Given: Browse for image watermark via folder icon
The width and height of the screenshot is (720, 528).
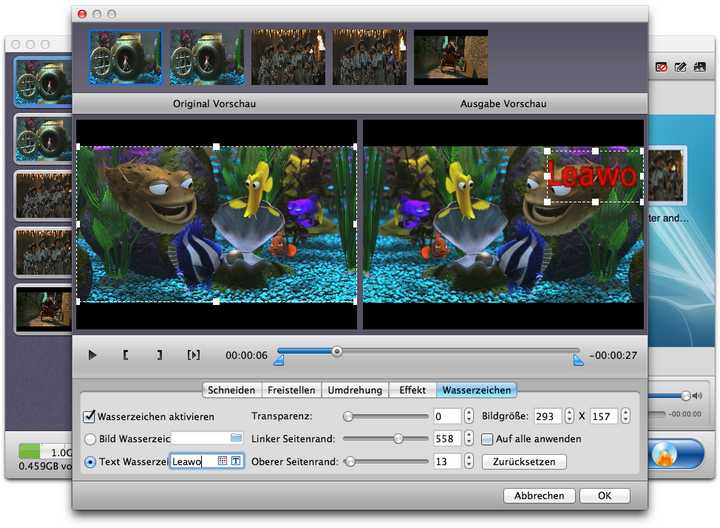Looking at the screenshot, I should point(236,438).
